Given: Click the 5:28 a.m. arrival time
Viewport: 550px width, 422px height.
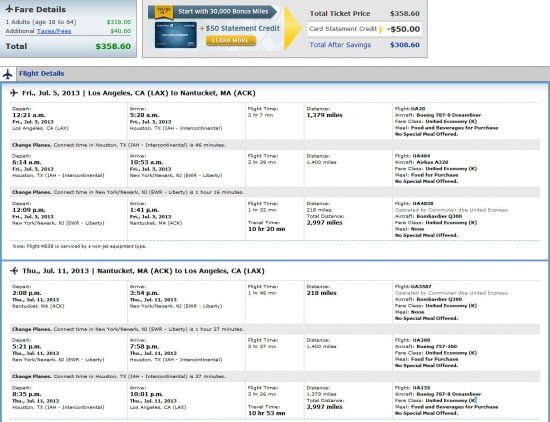Looking at the screenshot, I should tap(145, 115).
